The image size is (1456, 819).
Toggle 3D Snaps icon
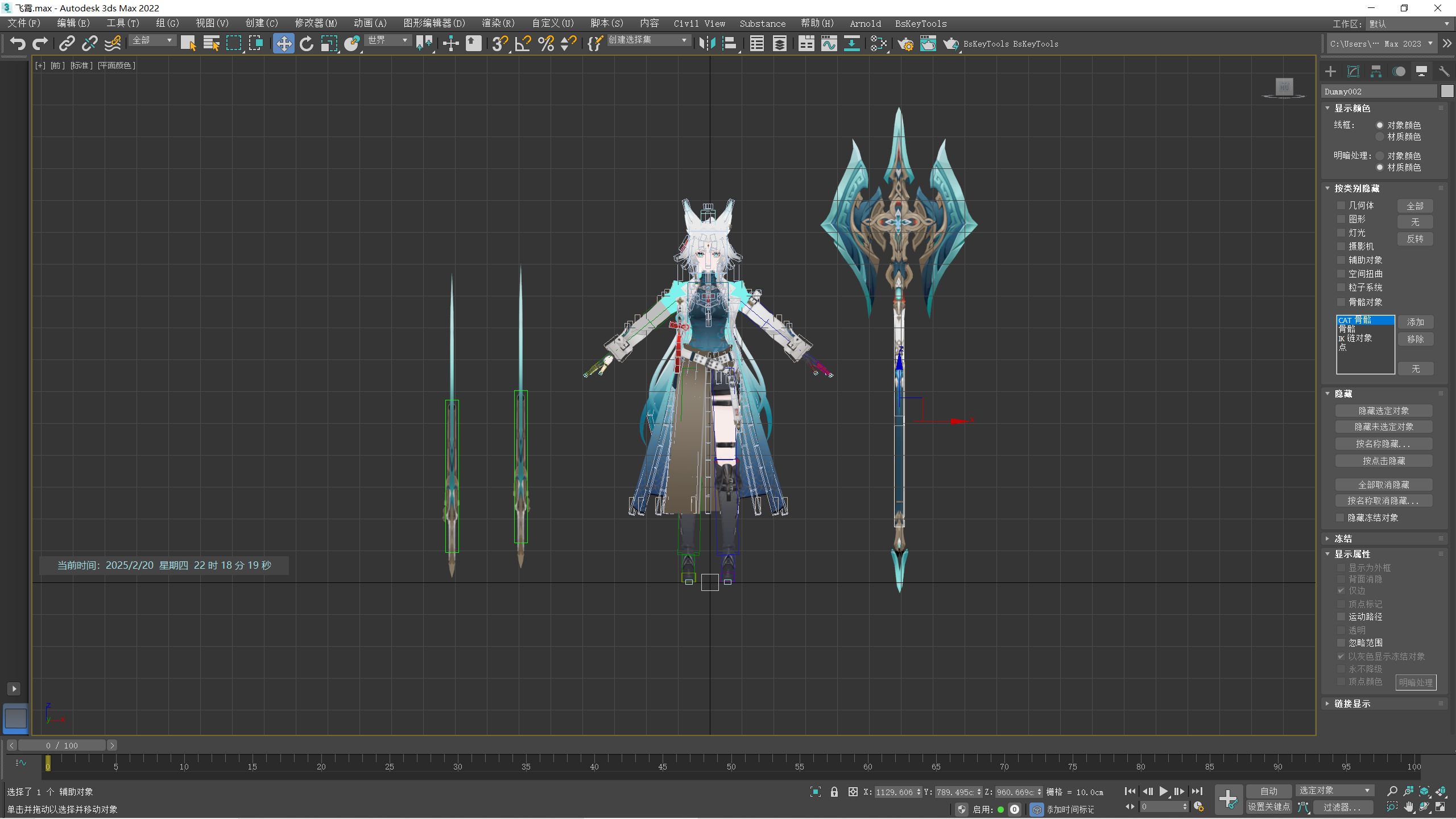[x=500, y=44]
